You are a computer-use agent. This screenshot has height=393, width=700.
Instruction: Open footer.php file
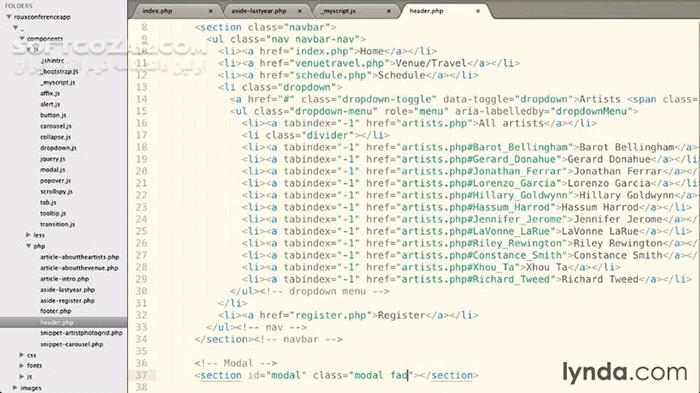pos(55,311)
